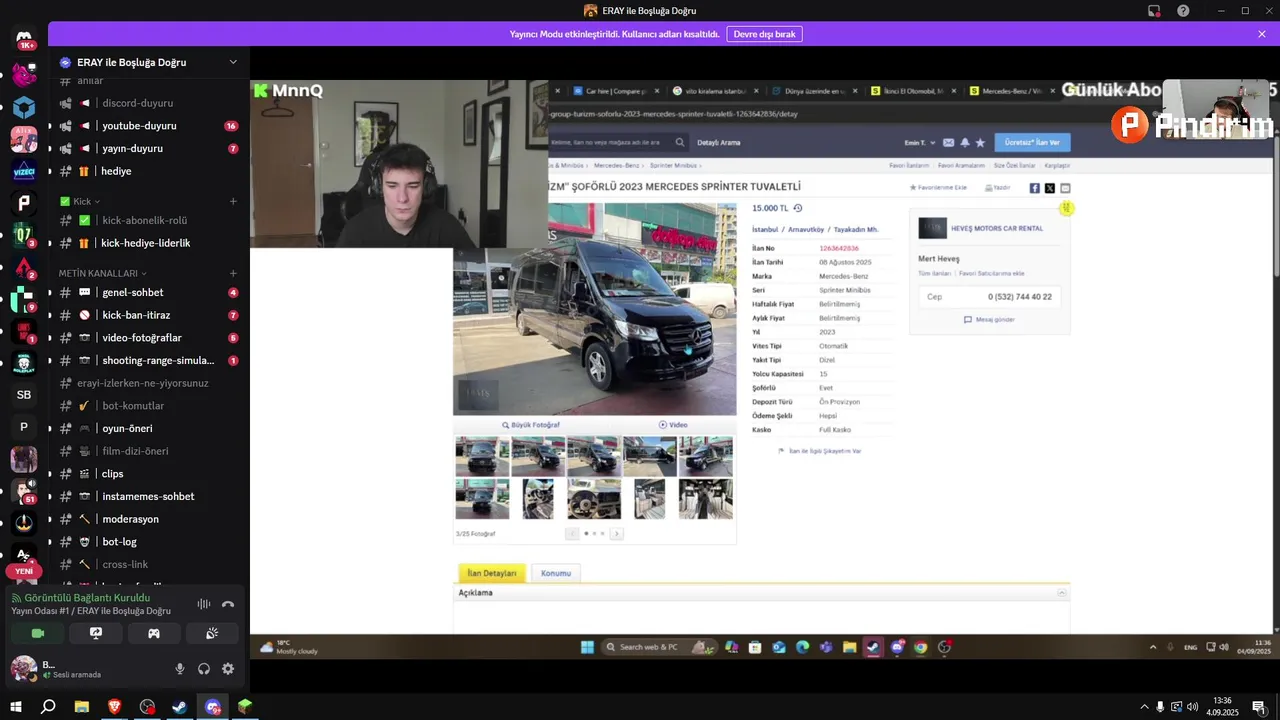Create a channel in Kick category
This screenshot has width=1280, height=720.
pos(233,201)
